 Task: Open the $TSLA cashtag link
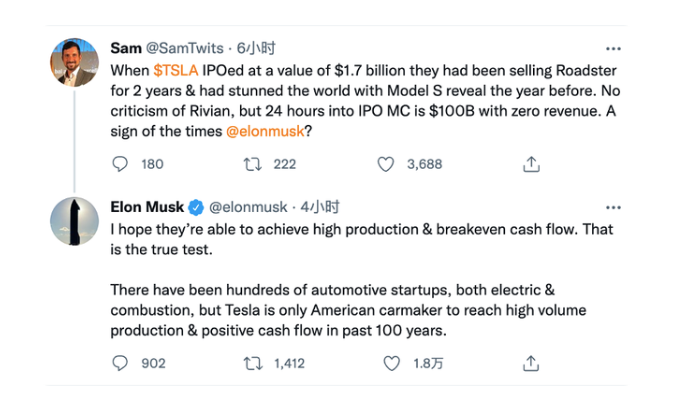pyautogui.click(x=176, y=70)
